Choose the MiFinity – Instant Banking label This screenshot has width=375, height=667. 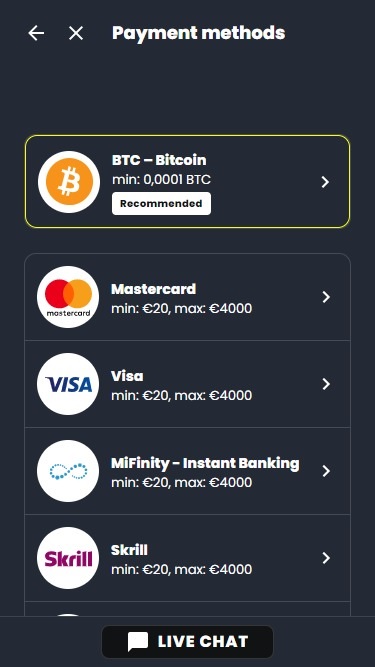click(205, 463)
